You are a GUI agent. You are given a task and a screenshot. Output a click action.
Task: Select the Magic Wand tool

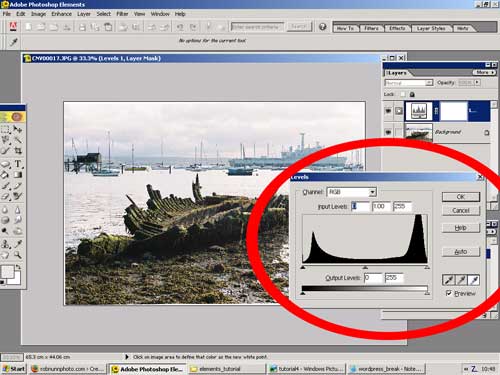tap(17, 140)
